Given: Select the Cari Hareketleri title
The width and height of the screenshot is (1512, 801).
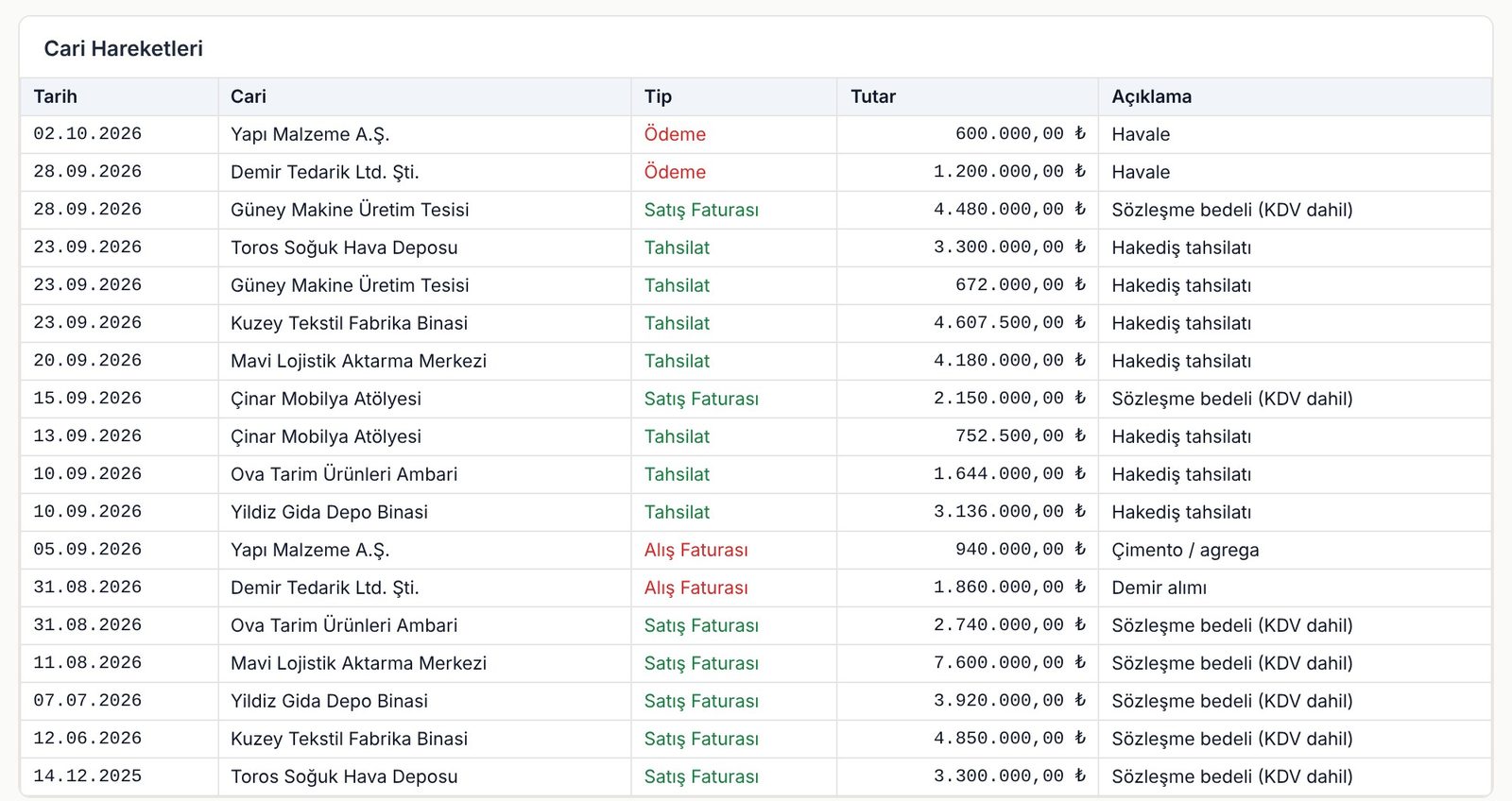Looking at the screenshot, I should point(124,48).
